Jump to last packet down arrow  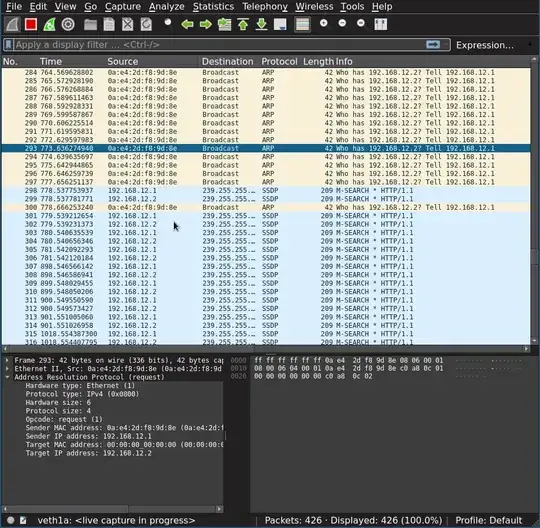(x=262, y=24)
